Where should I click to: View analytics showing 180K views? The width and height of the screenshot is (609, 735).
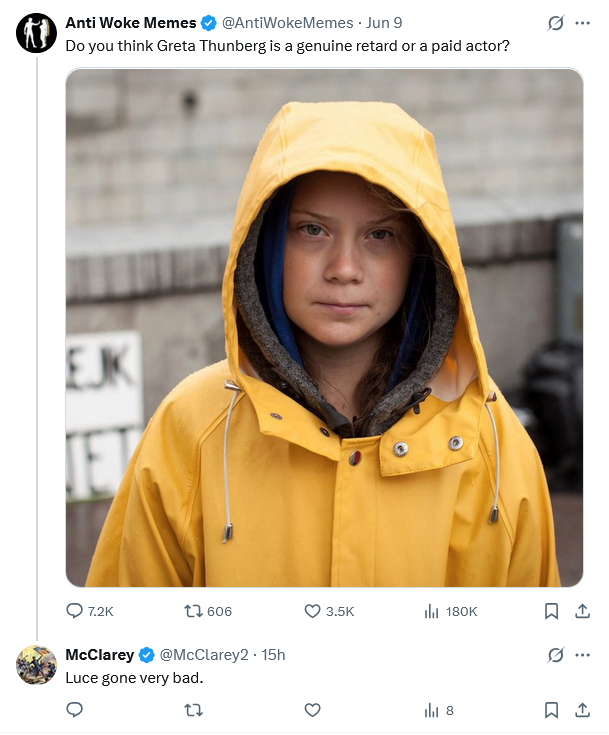pyautogui.click(x=432, y=611)
